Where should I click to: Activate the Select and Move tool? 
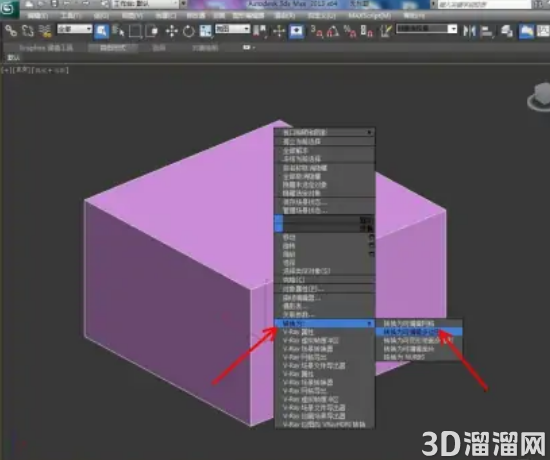point(172,31)
